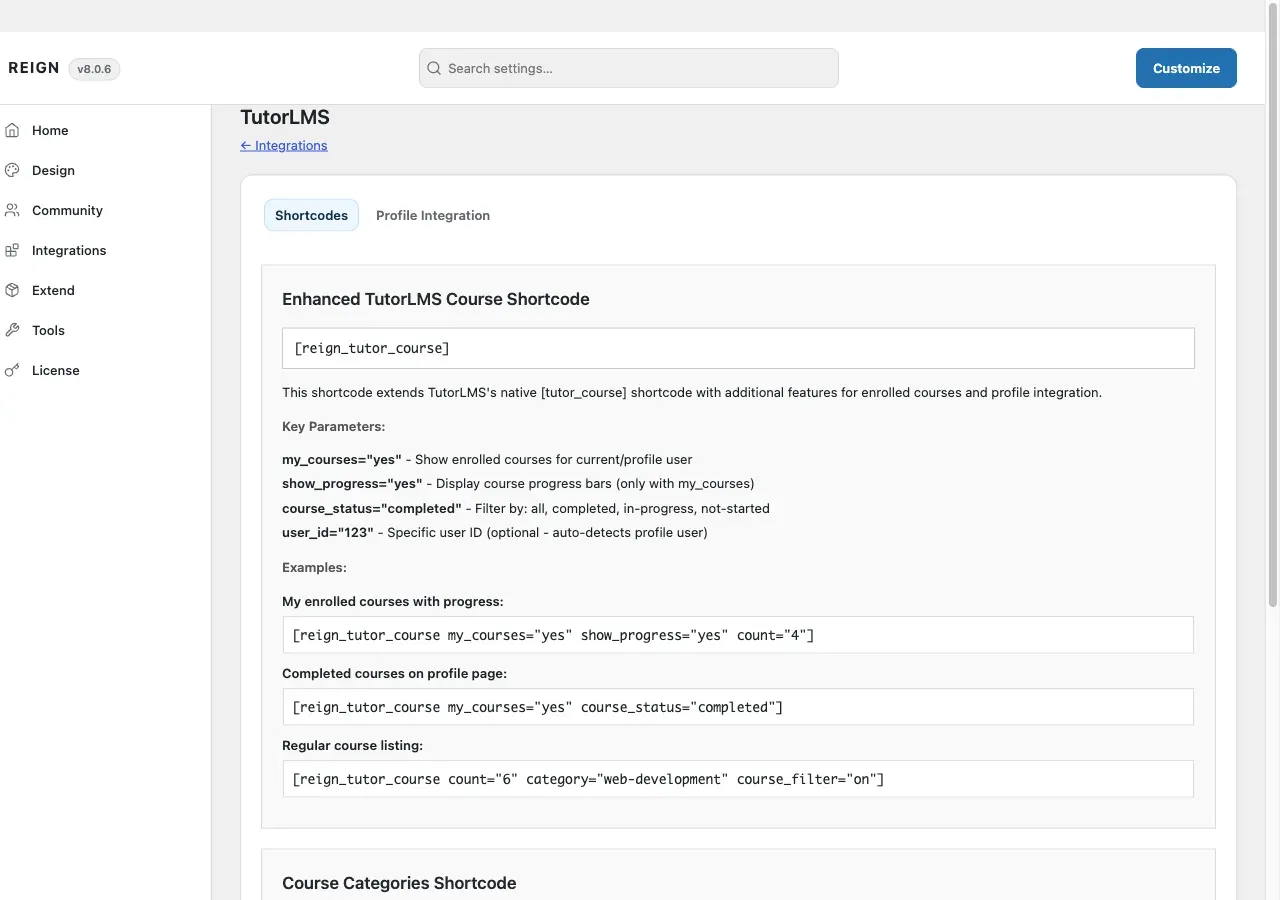This screenshot has height=900, width=1280.
Task: Click the Examples label
Action: click(x=314, y=567)
